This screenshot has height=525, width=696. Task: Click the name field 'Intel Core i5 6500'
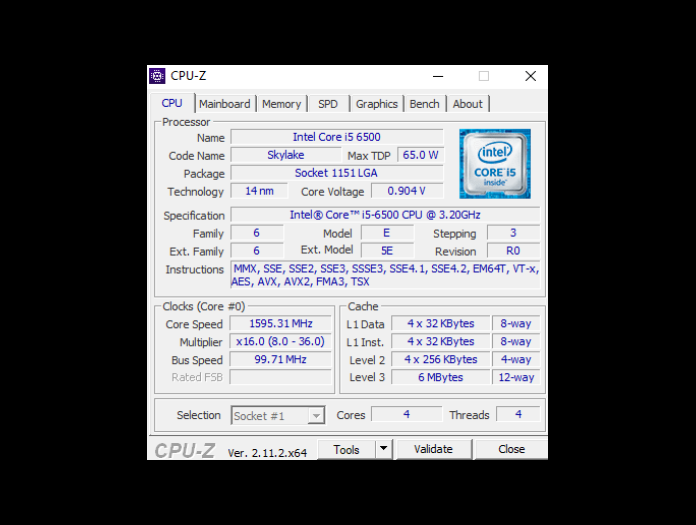pyautogui.click(x=337, y=137)
